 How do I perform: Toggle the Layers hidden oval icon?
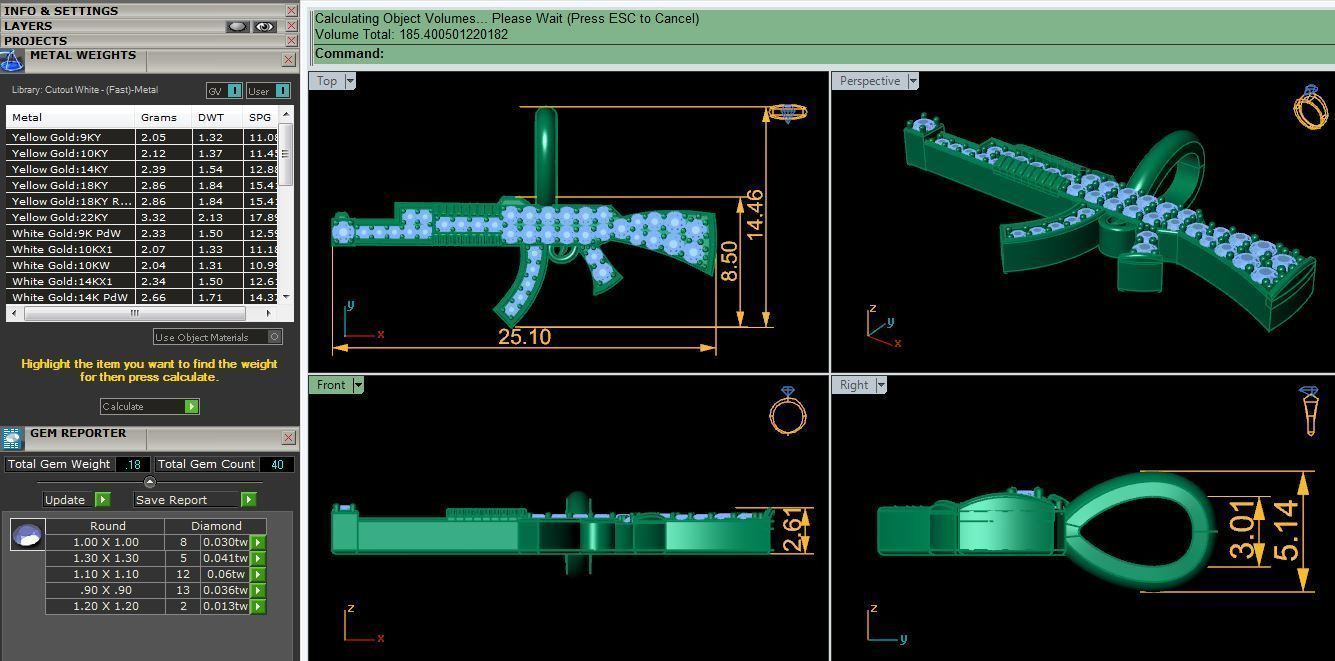point(237,27)
